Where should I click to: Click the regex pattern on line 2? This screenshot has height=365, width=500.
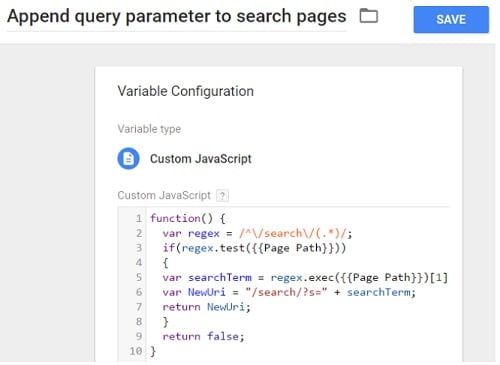pyautogui.click(x=292, y=233)
